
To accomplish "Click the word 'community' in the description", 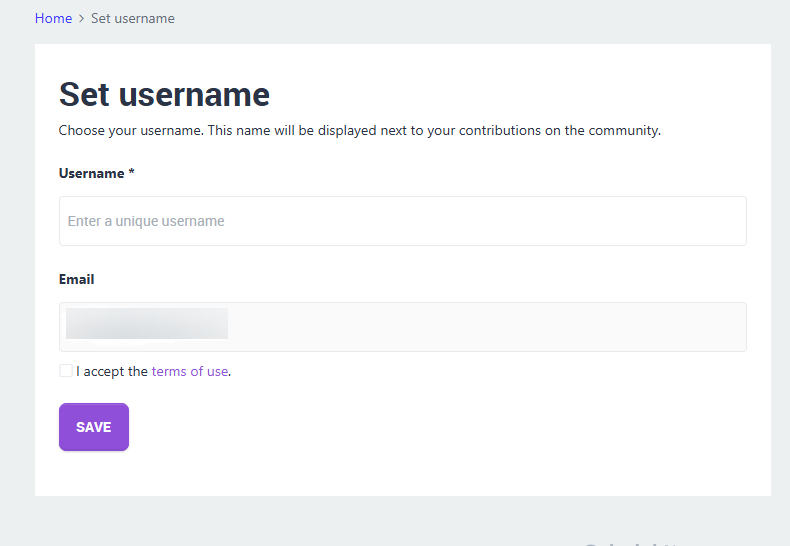I will (625, 130).
